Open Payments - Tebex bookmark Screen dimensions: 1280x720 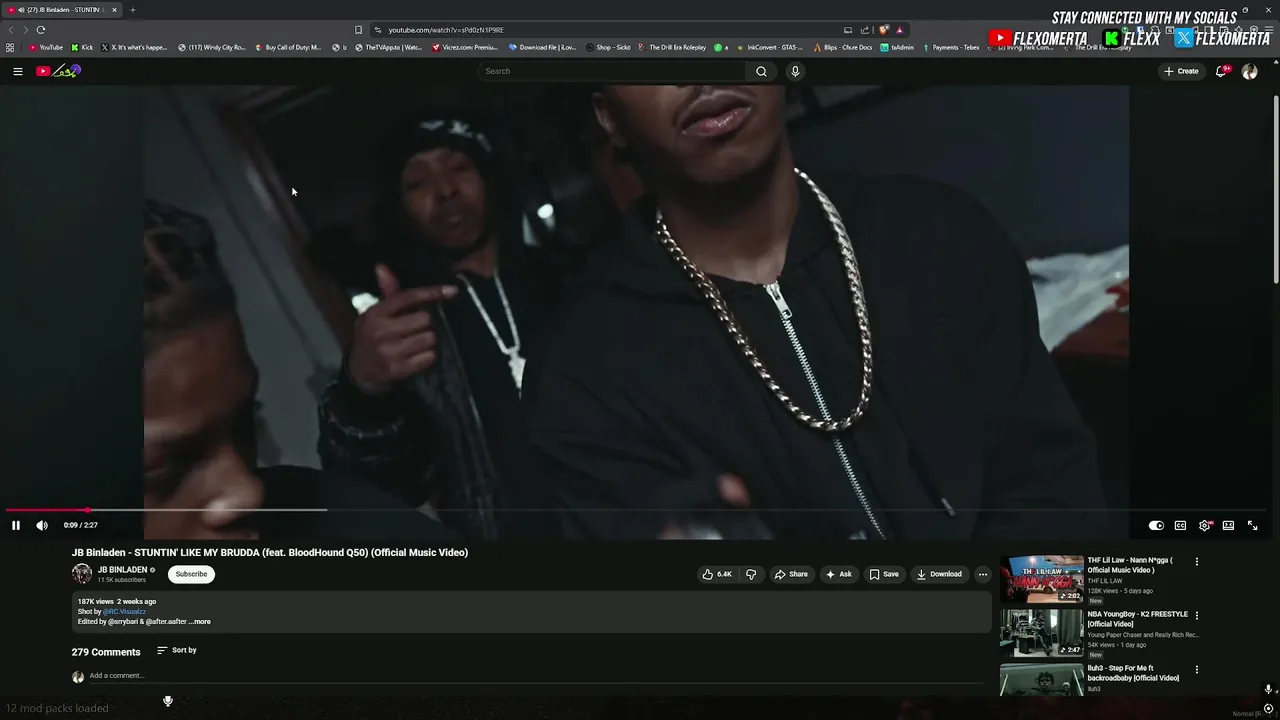tap(951, 47)
